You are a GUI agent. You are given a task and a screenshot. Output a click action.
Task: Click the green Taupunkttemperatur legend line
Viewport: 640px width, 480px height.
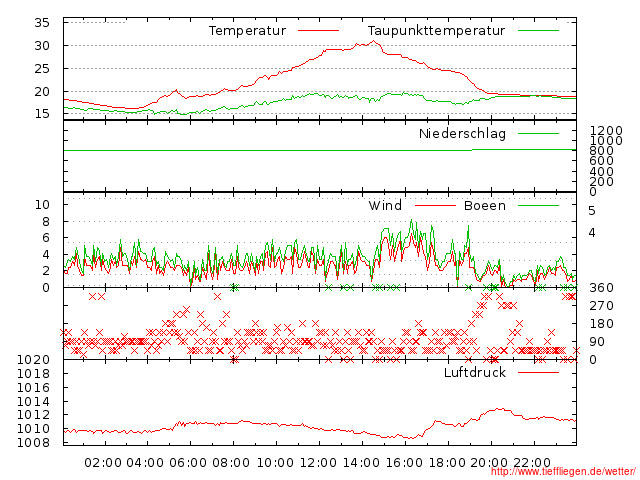[538, 31]
